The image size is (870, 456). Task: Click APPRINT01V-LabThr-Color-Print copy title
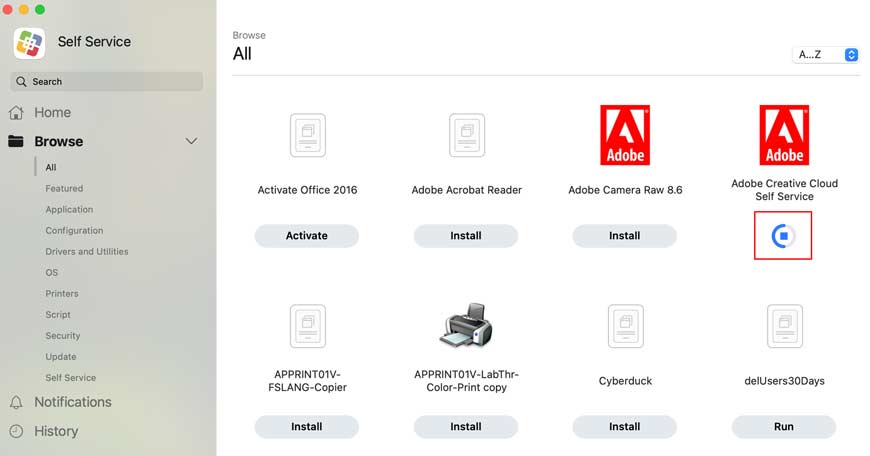[467, 381]
